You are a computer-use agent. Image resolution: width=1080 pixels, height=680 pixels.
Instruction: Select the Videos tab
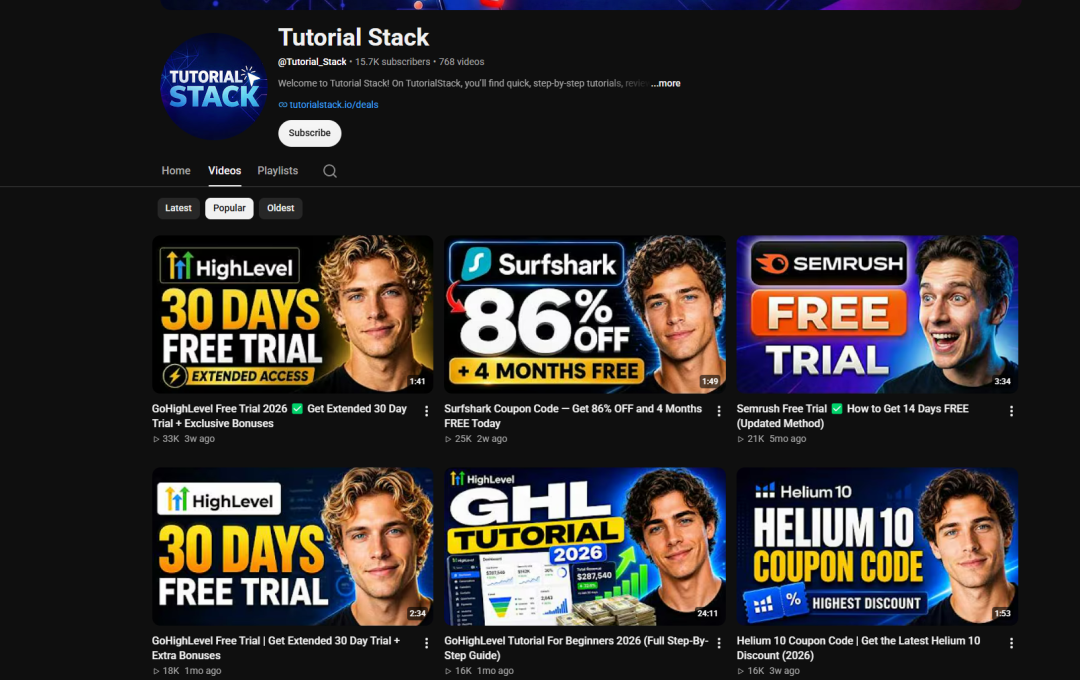(225, 171)
